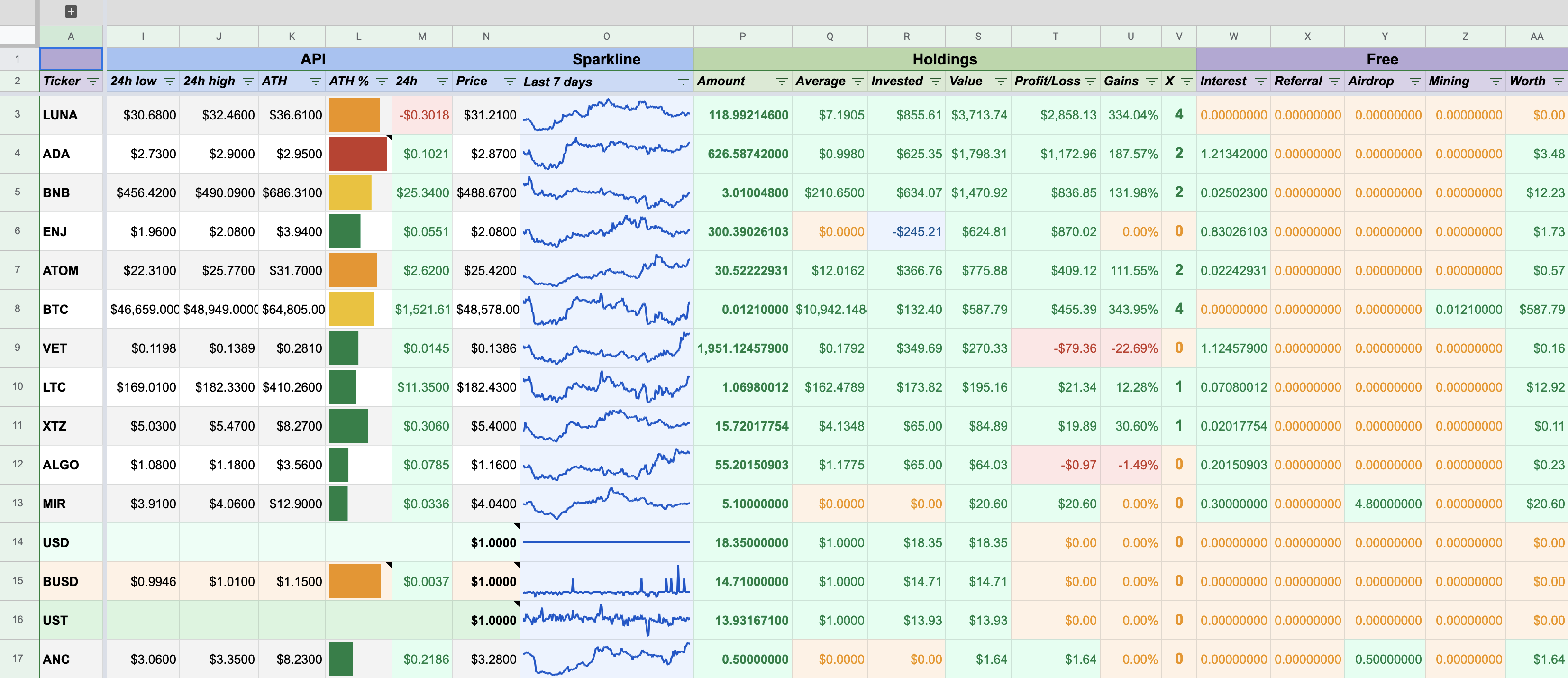
Task: Click the Holdings merged header cell
Action: pos(944,59)
